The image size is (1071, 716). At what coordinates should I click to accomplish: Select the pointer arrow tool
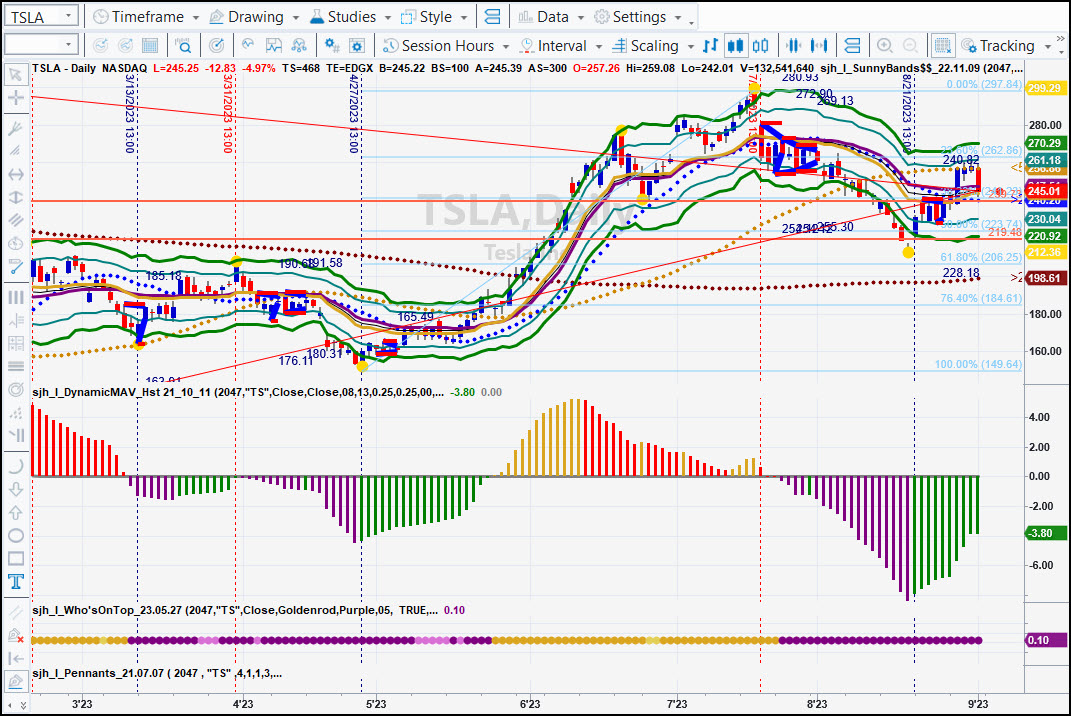pos(15,75)
